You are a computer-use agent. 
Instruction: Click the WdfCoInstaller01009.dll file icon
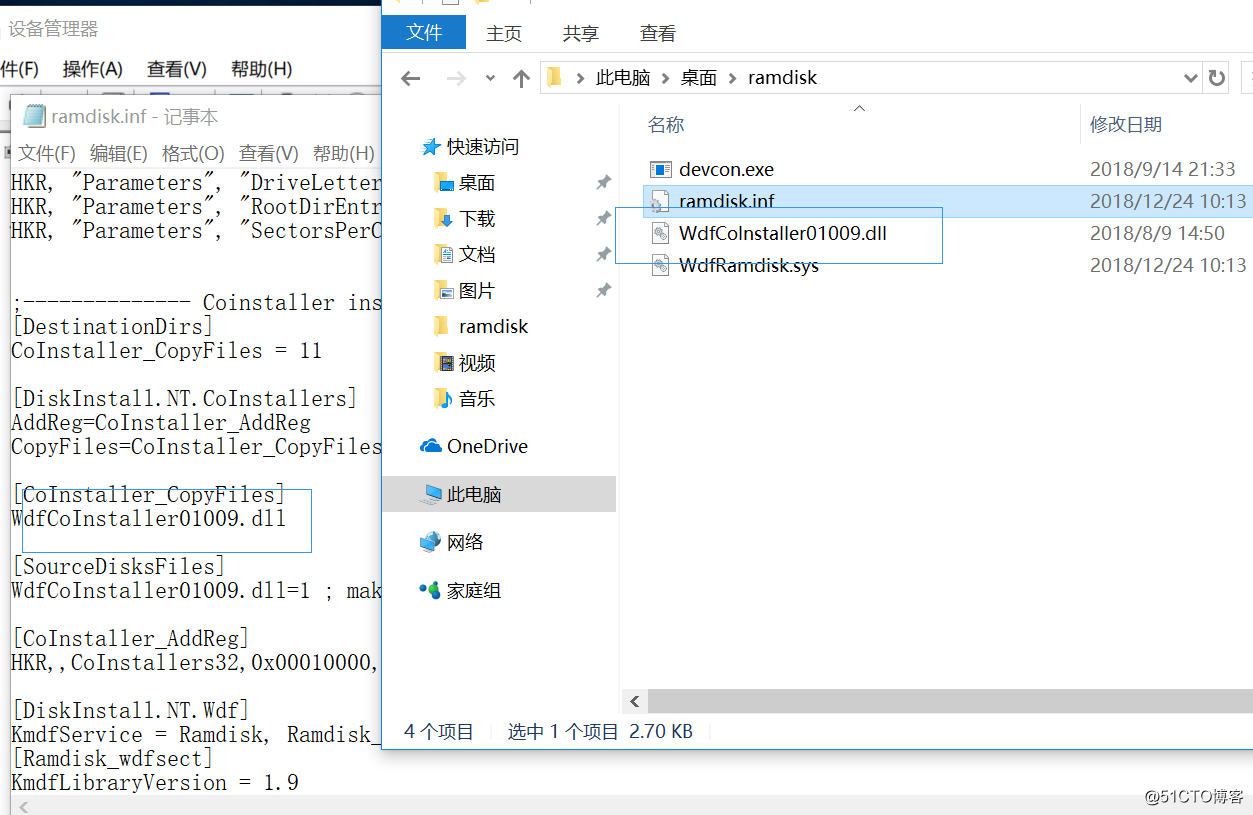coord(659,233)
